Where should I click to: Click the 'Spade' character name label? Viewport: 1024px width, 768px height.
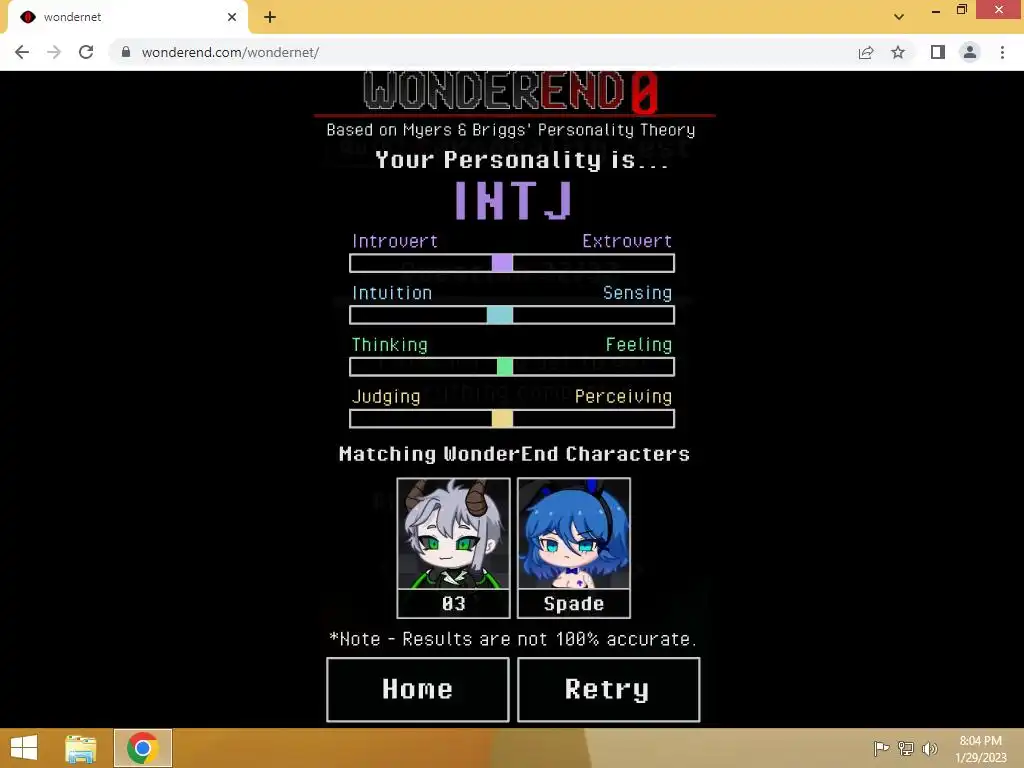574,603
